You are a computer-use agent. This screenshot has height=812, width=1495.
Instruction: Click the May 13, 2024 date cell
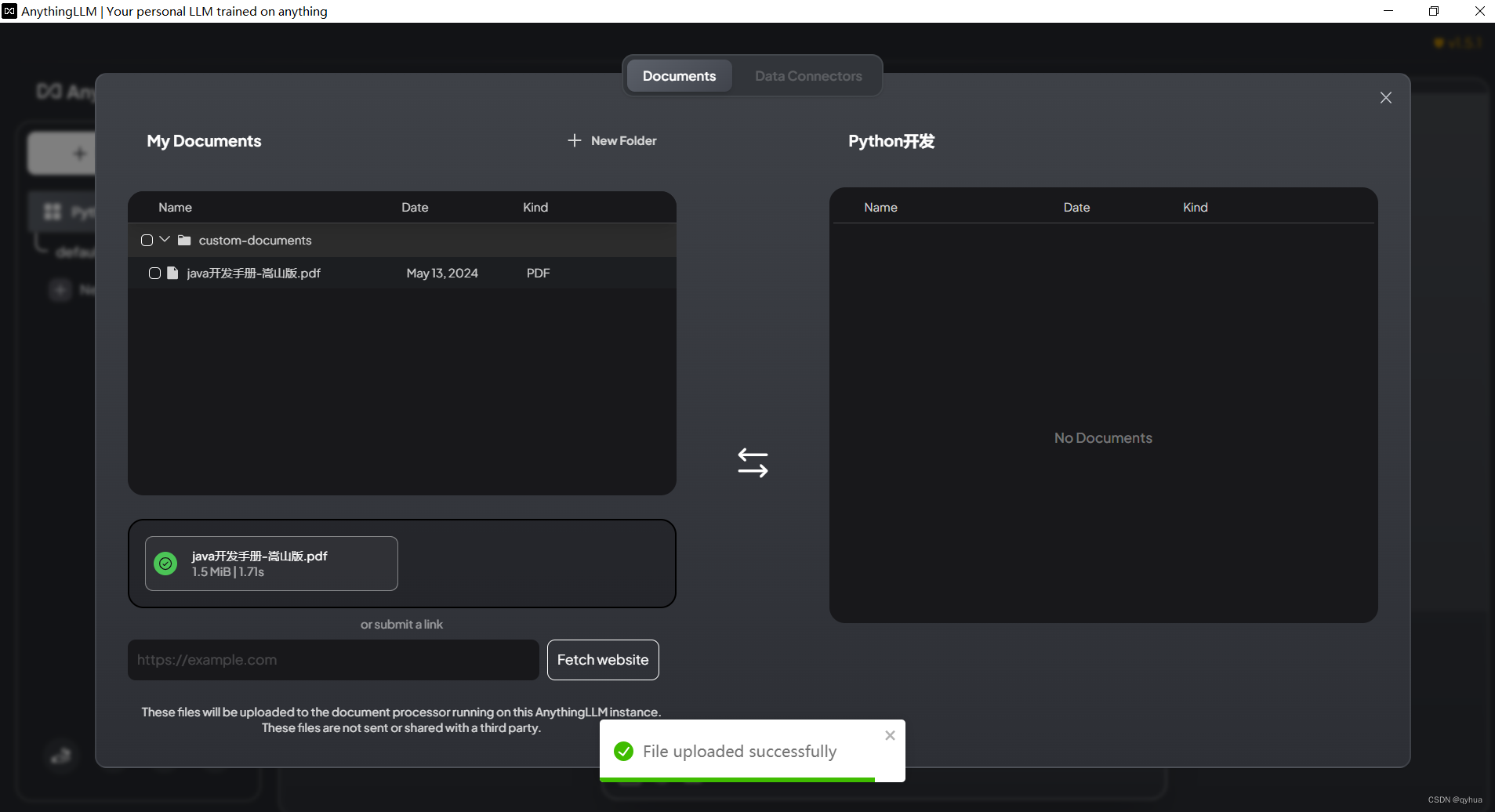pyautogui.click(x=442, y=274)
